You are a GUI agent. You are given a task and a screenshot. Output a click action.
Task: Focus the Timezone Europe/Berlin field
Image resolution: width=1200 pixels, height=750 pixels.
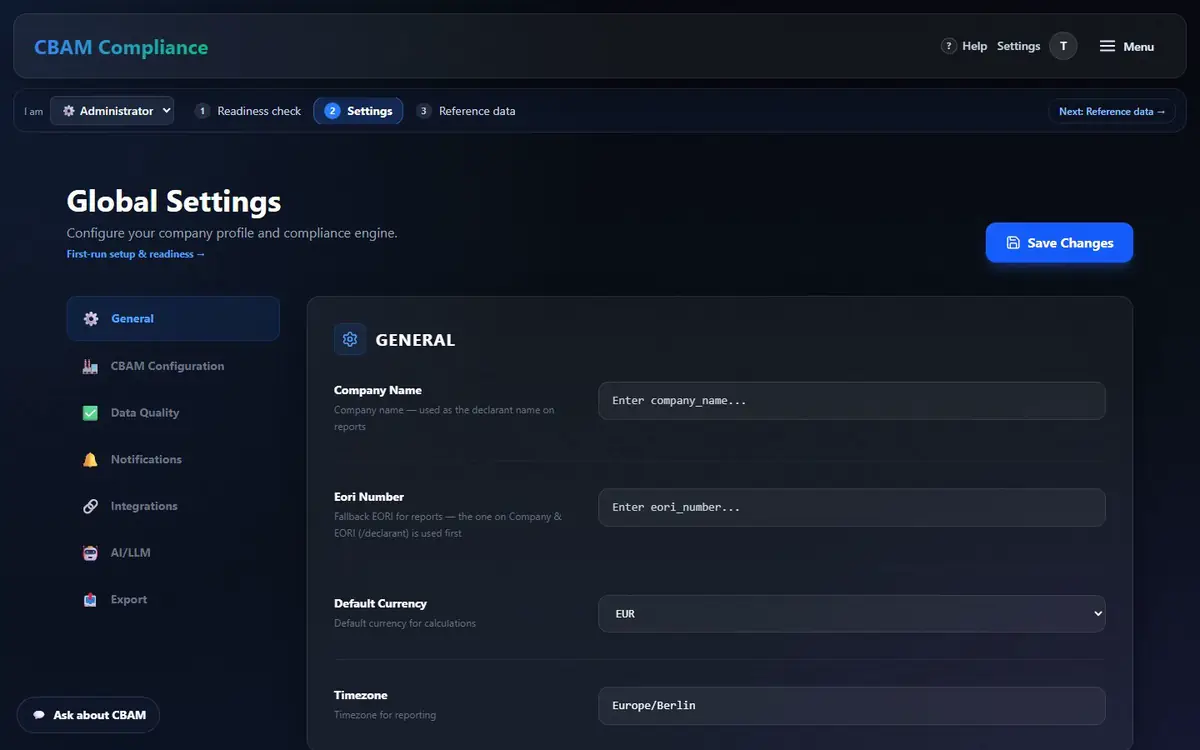pos(852,705)
